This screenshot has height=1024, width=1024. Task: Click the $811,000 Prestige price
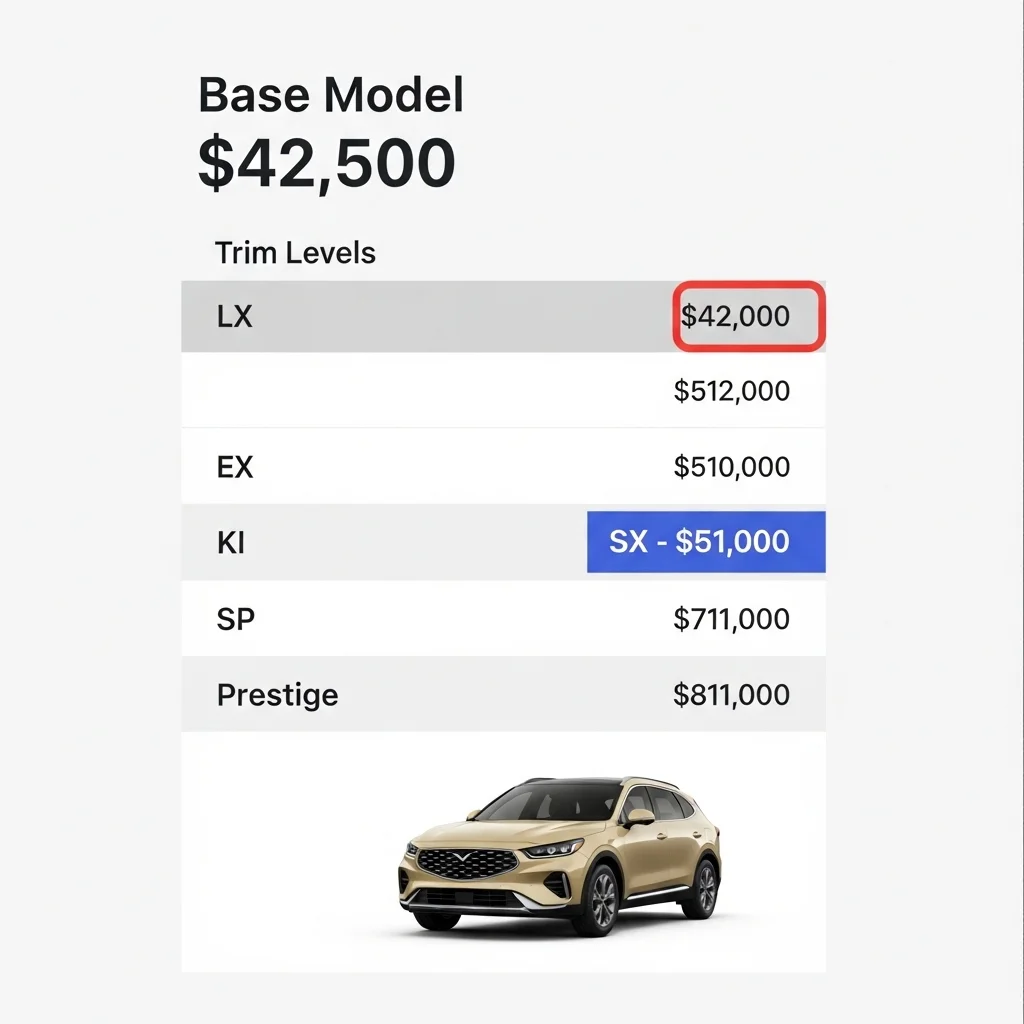(731, 695)
